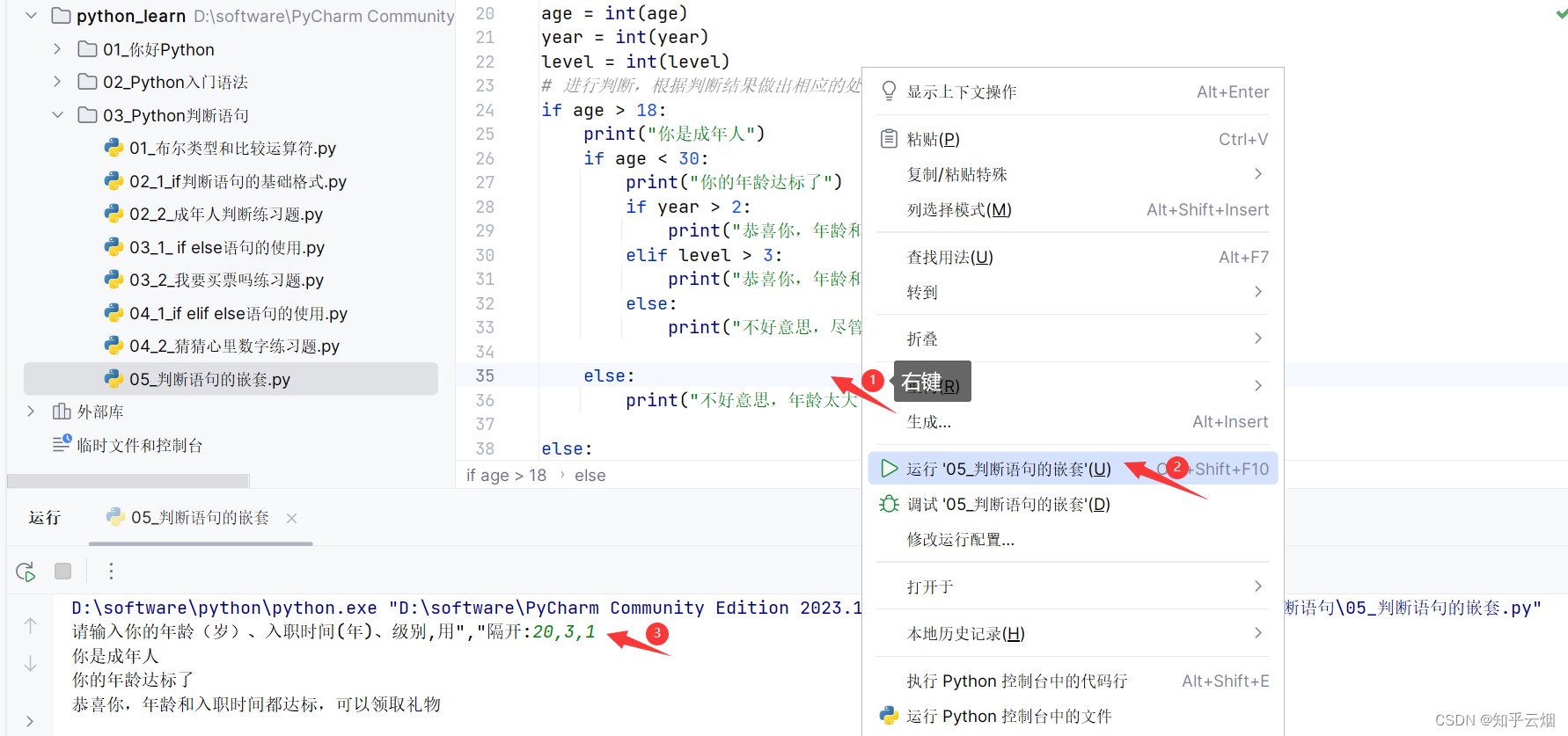Screen dimensions: 1568x736
Task: Expand the 外部库 node
Action: [32, 412]
